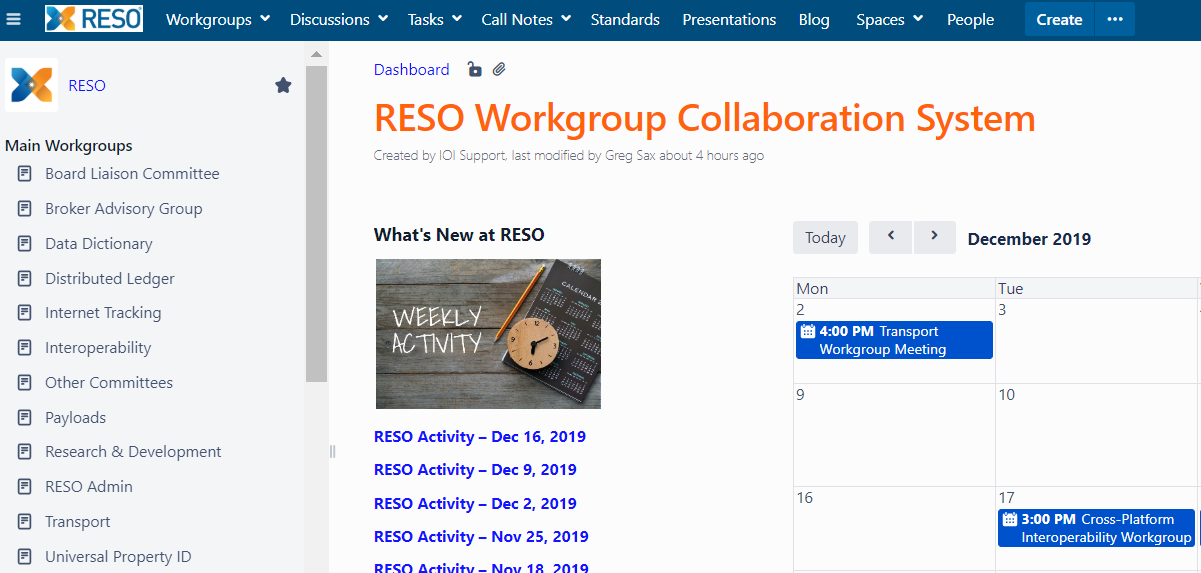Open attachments via paperclip icon

click(499, 70)
